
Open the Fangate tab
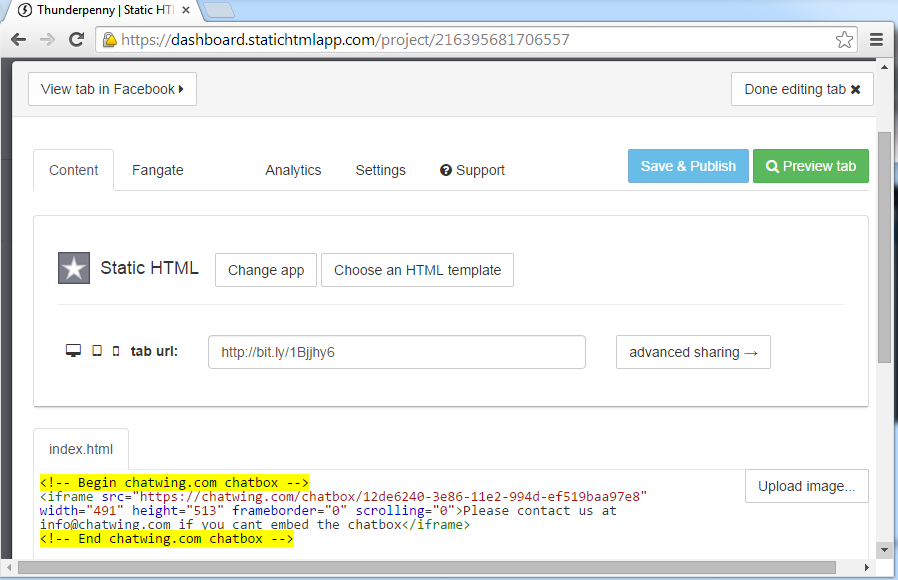(157, 170)
